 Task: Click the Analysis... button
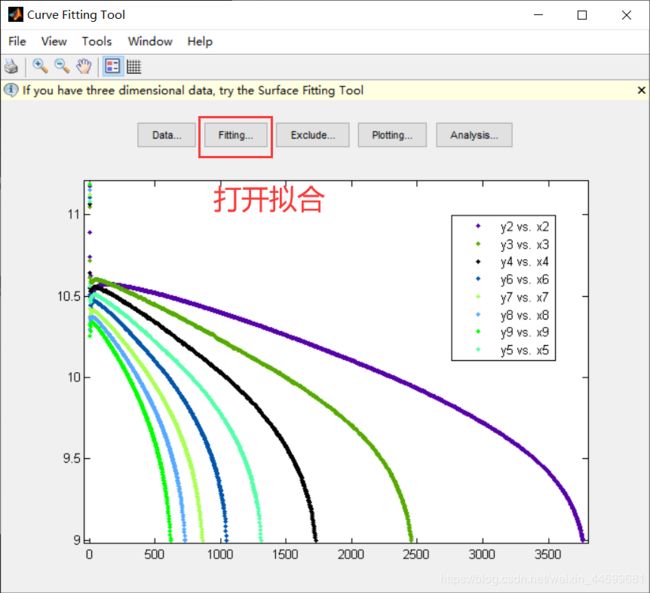[474, 135]
